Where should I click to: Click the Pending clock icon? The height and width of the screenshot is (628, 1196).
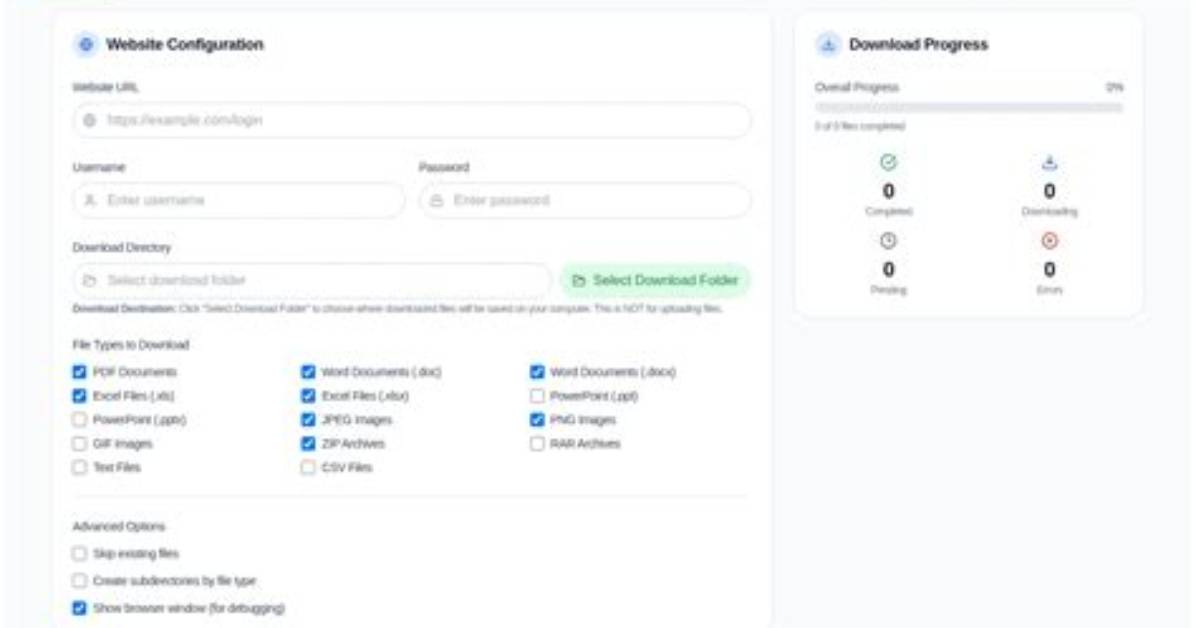click(x=889, y=240)
